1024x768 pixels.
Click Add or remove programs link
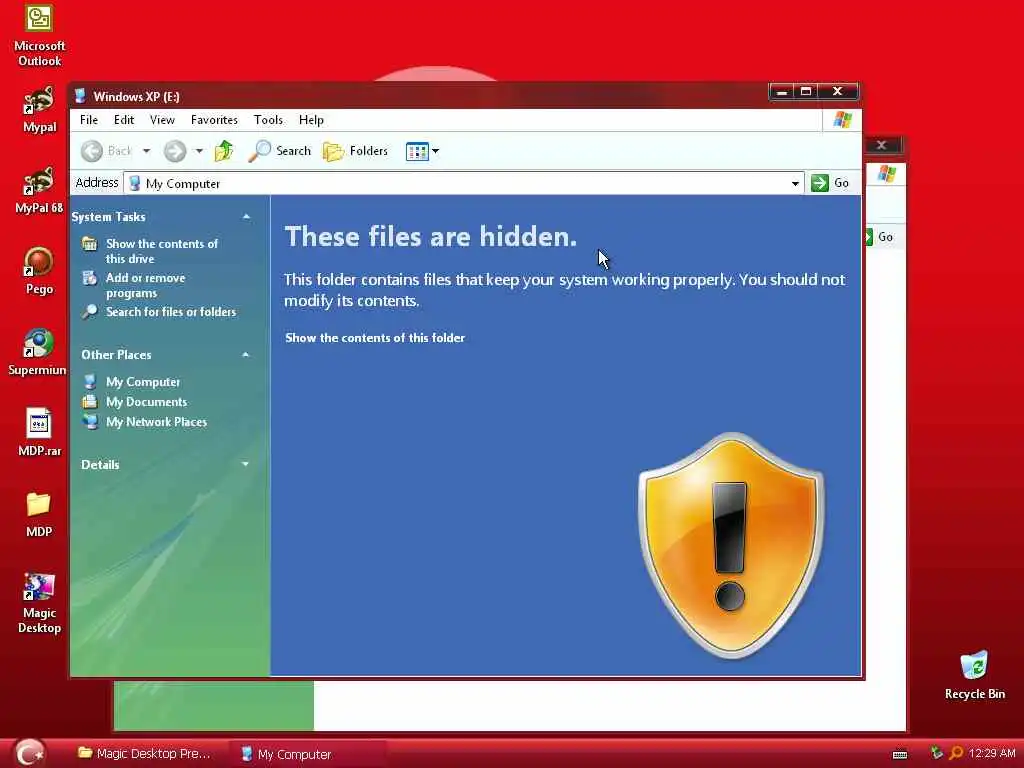tap(146, 285)
